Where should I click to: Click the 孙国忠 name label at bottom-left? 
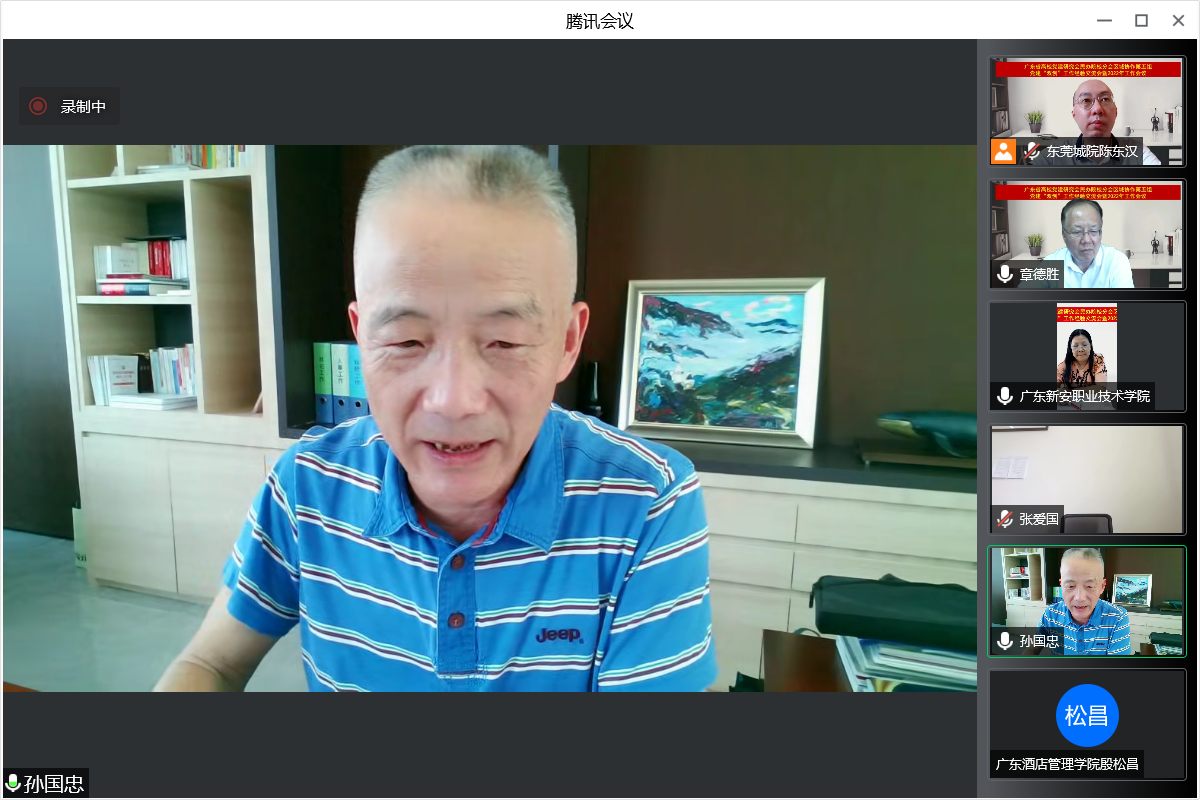(x=54, y=783)
